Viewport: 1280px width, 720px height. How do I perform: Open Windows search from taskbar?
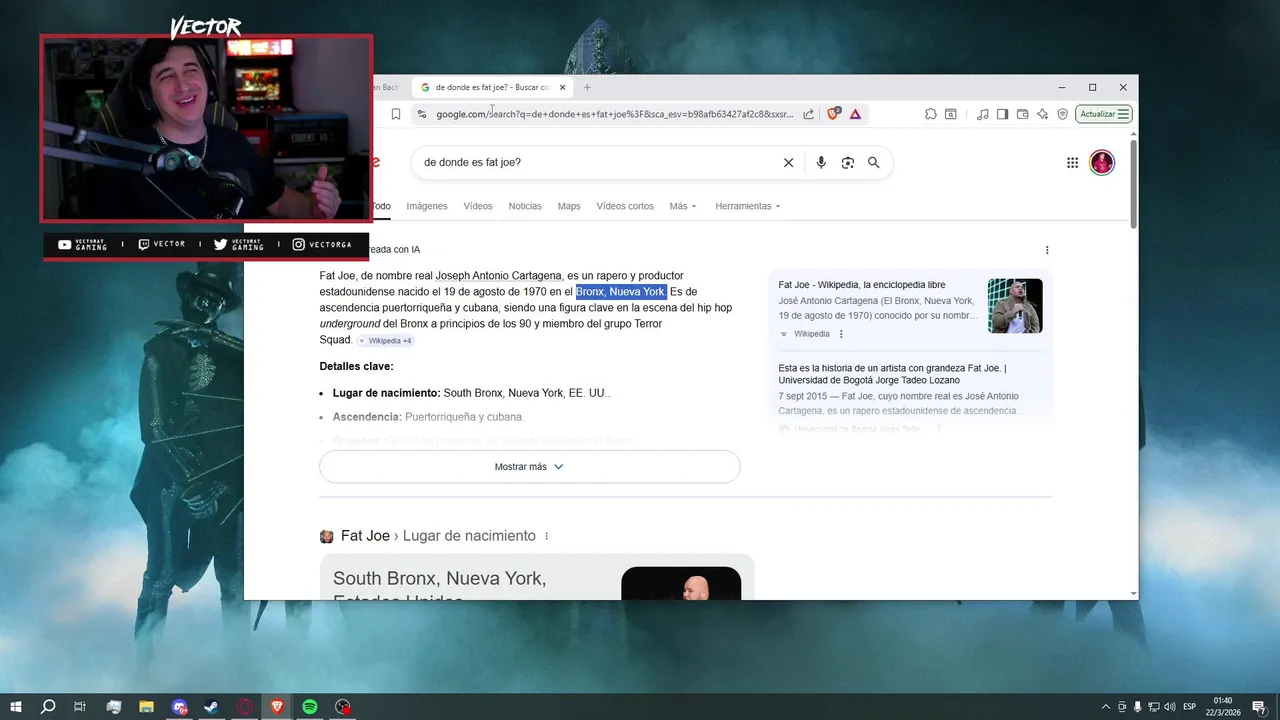48,707
